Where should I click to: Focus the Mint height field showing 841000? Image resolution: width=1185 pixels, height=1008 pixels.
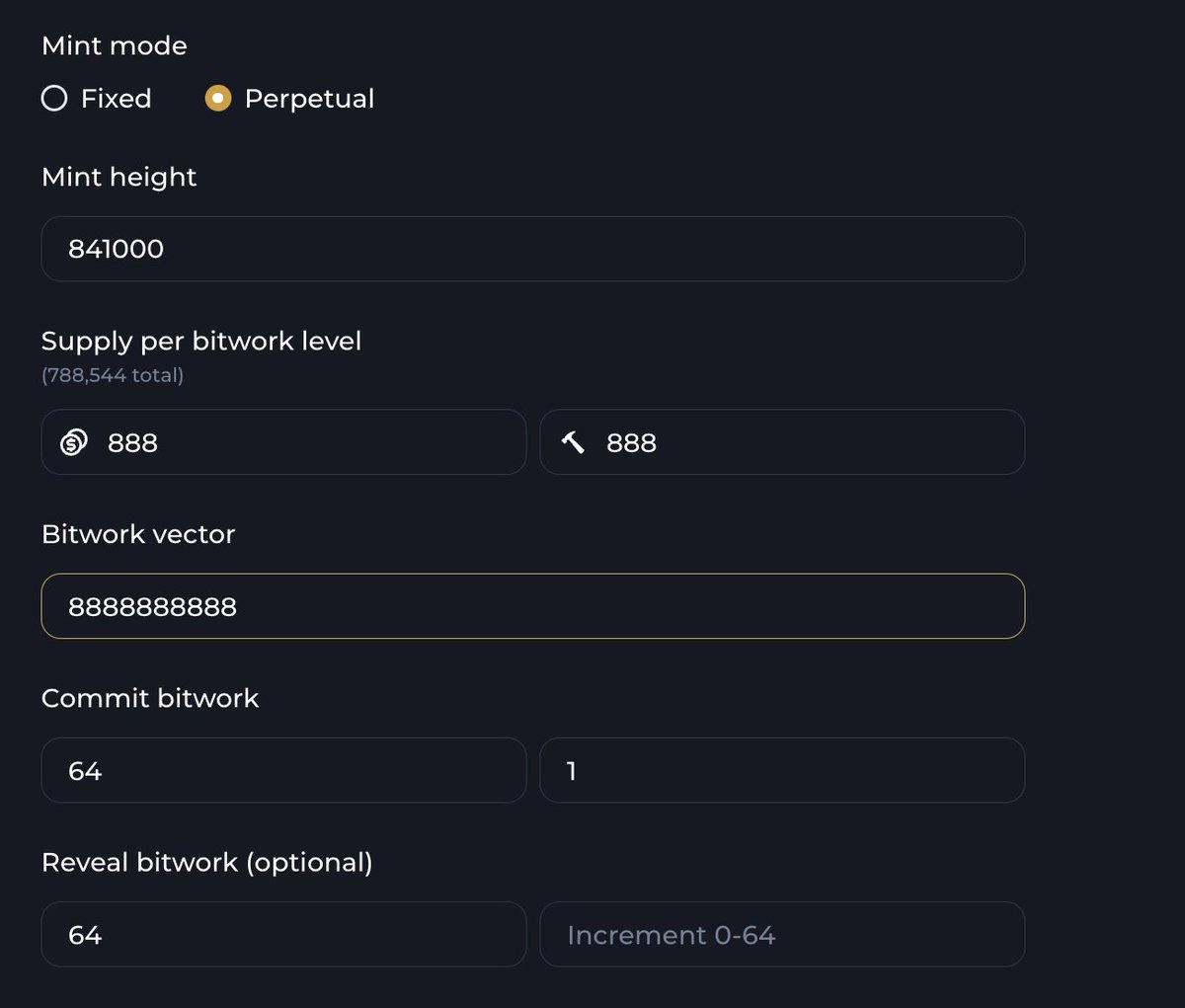[533, 249]
